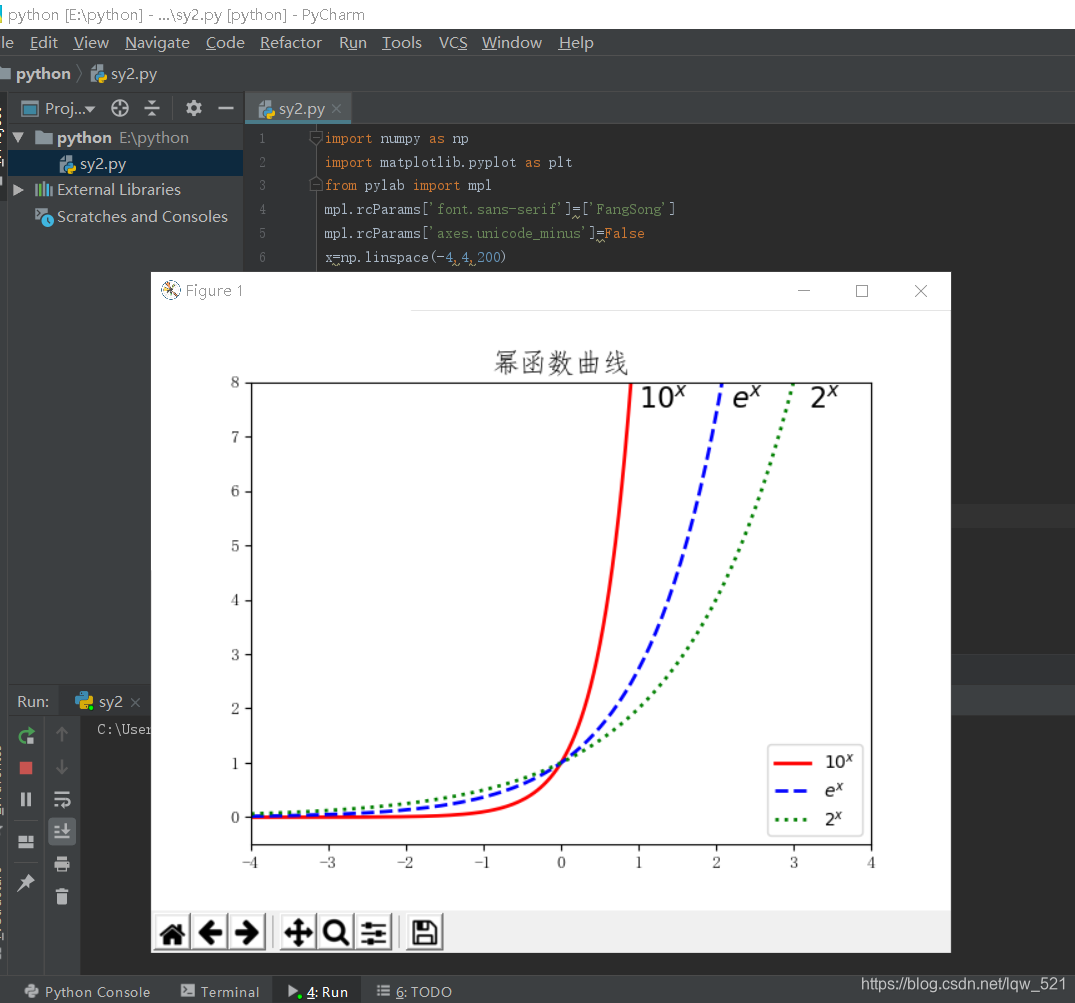Click the forward arrow in Figure toolbar
This screenshot has height=1003, width=1075.
point(247,932)
